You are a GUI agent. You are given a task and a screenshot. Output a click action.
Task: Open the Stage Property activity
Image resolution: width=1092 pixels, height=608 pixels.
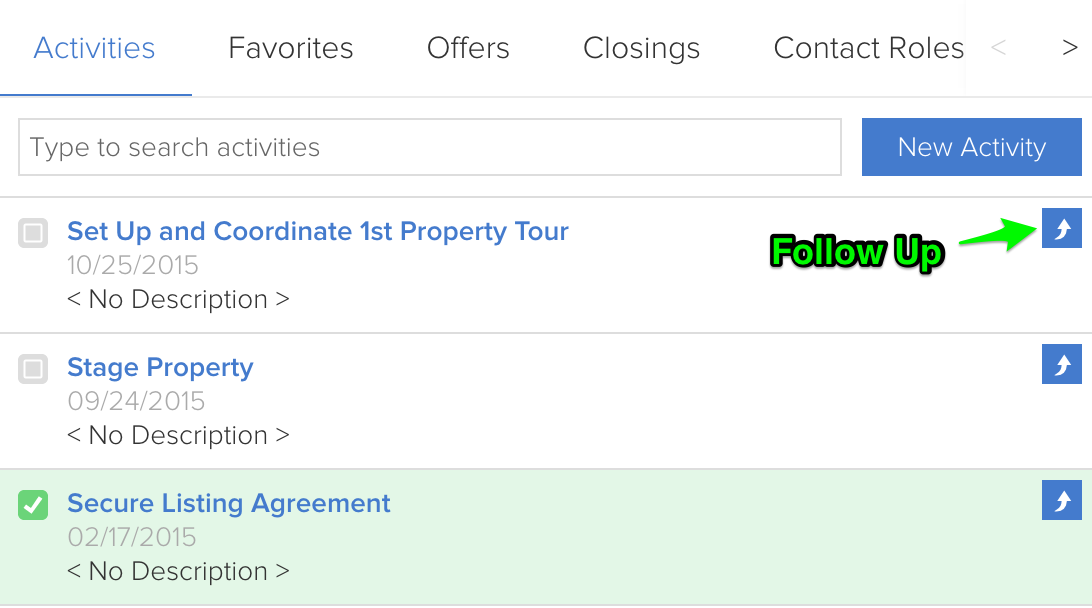(160, 367)
